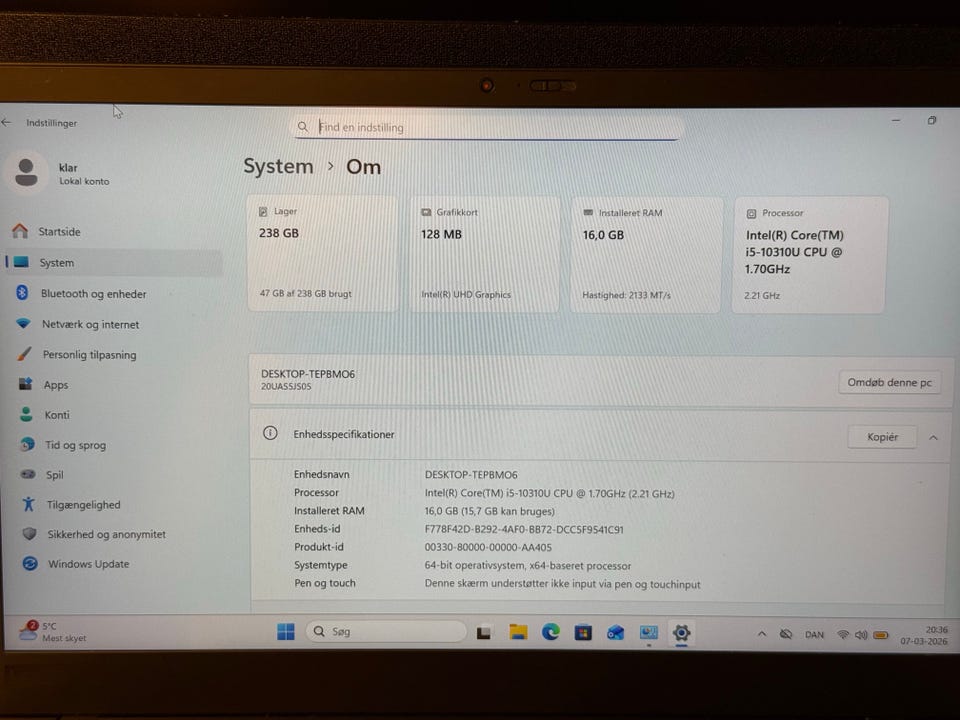Click the home icon beside Startside
Viewport: 960px width, 720px height.
(x=20, y=231)
